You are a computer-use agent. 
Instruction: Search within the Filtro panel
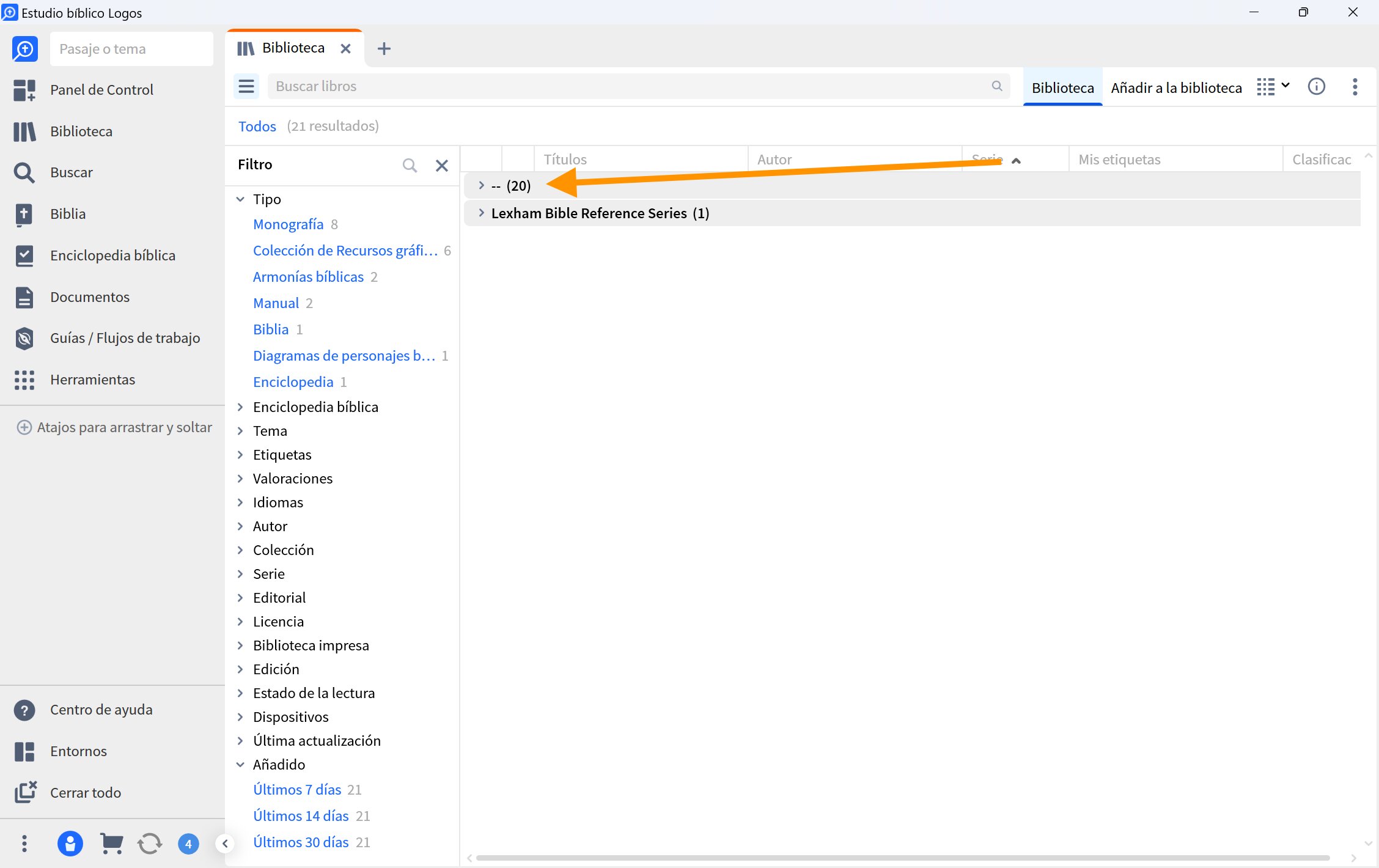point(410,165)
